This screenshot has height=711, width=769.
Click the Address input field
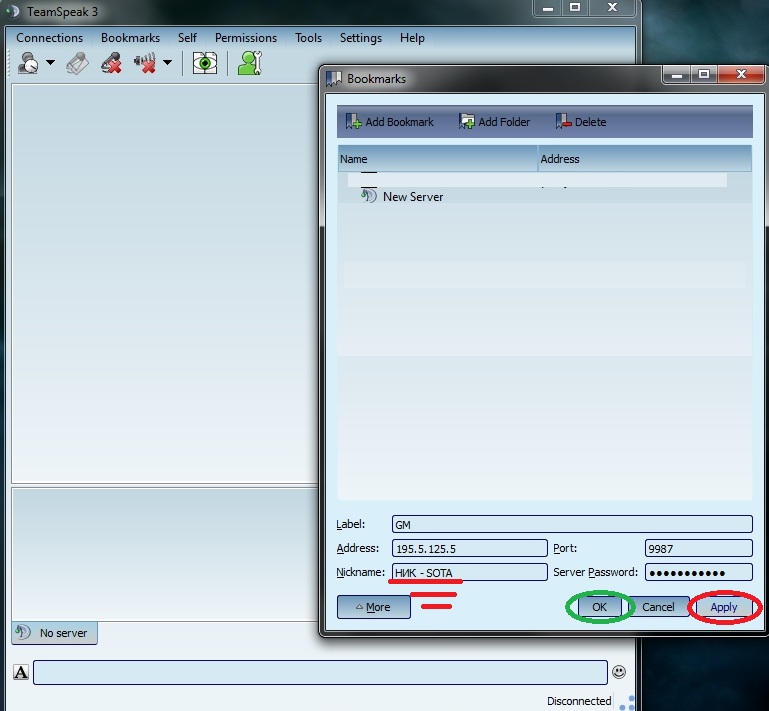469,548
